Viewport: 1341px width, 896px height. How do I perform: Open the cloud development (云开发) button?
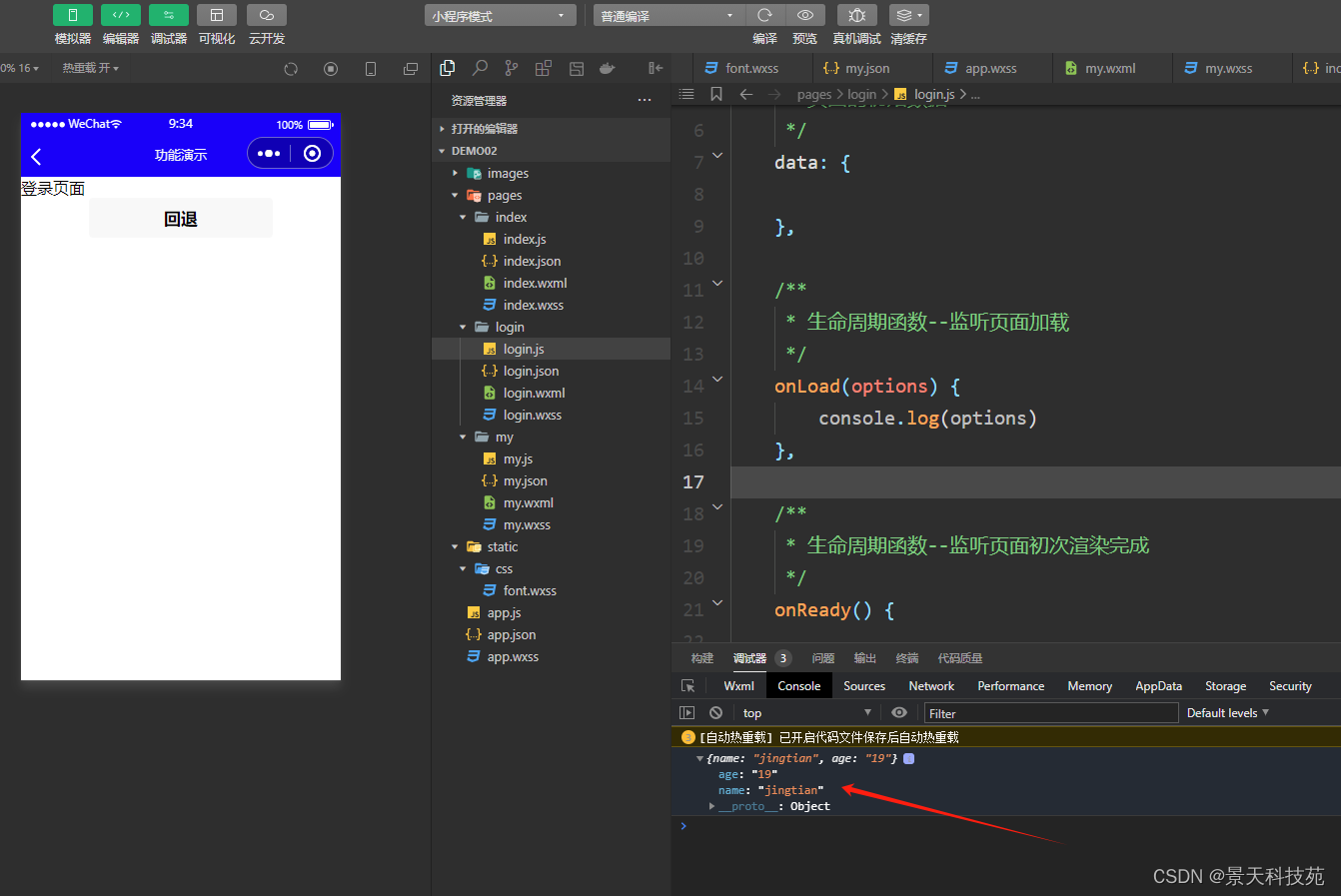click(x=267, y=15)
